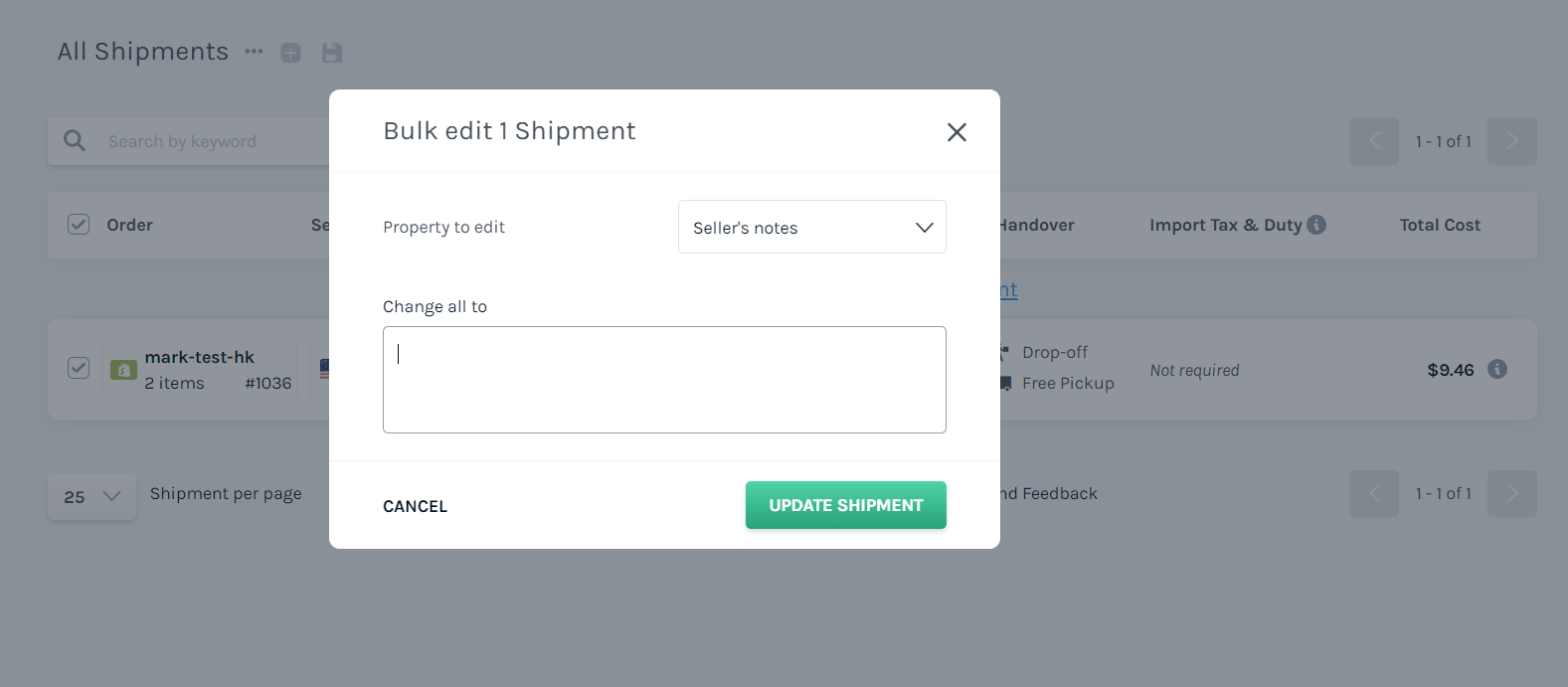The image size is (1568, 687).
Task: Click the Shopify store icon for mark-test-hk
Action: (x=123, y=370)
